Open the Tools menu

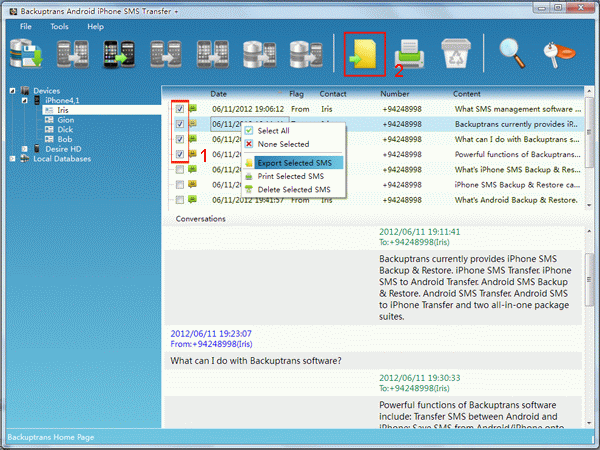coord(59,26)
